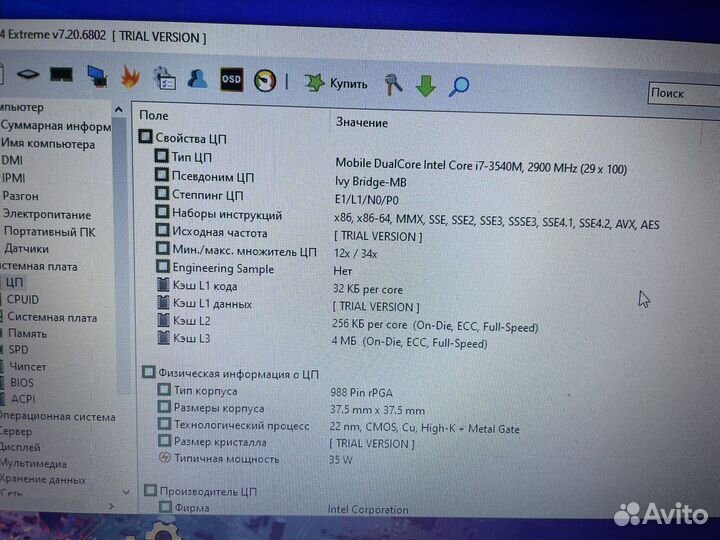Screen dimensions: 720x540
Task: Open the monitor diagnostics toolbar icon
Action: [x=97, y=76]
